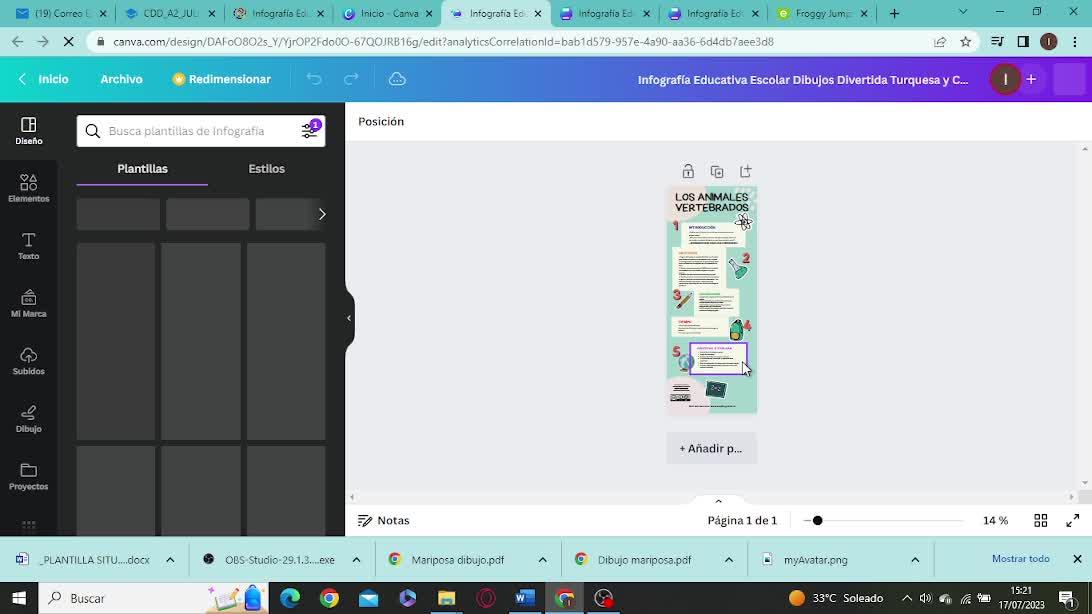Open the Mariposa dibujo.pdf download
The width and height of the screenshot is (1092, 614).
(457, 560)
